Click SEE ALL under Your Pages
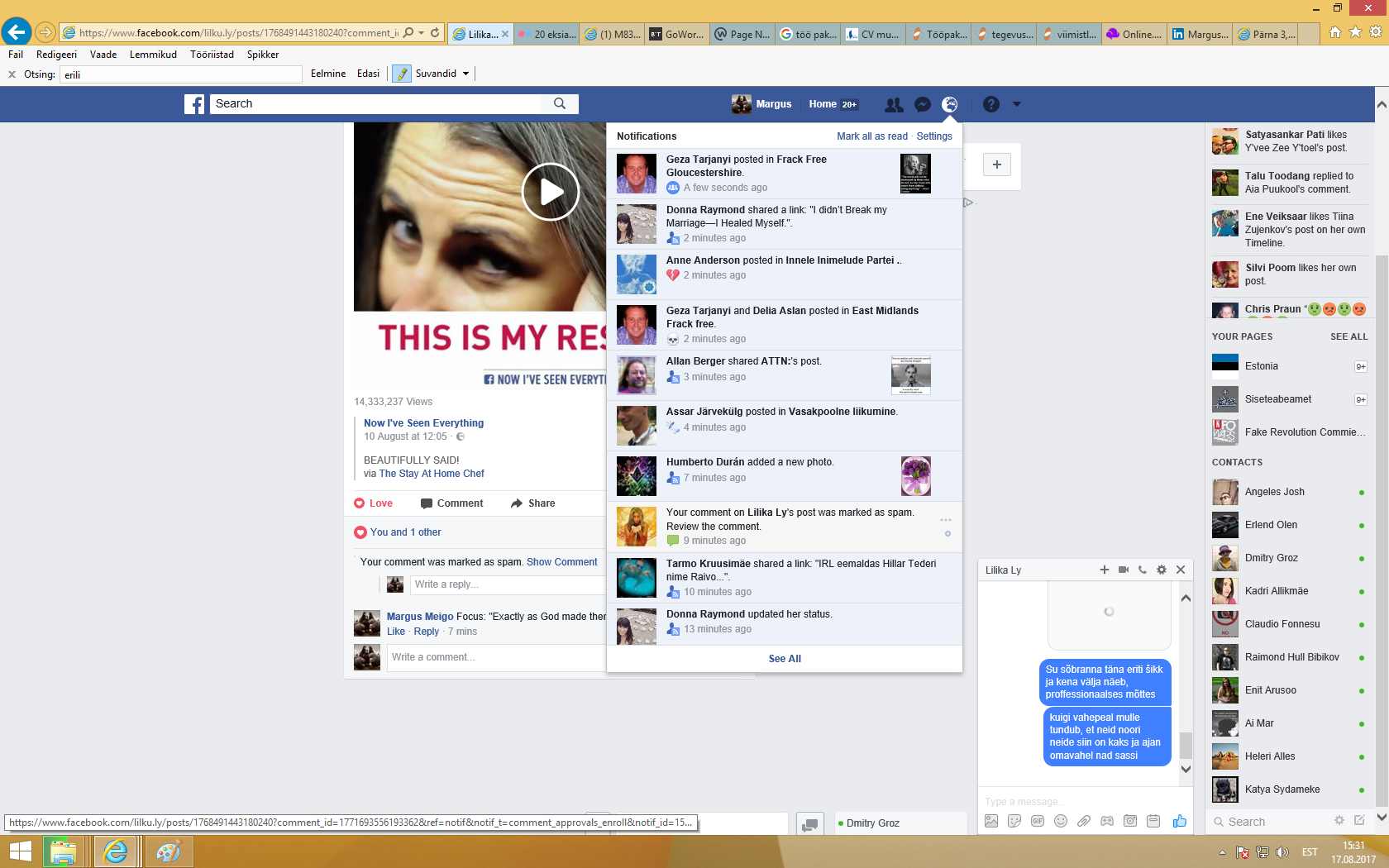1389x868 pixels. (1349, 336)
